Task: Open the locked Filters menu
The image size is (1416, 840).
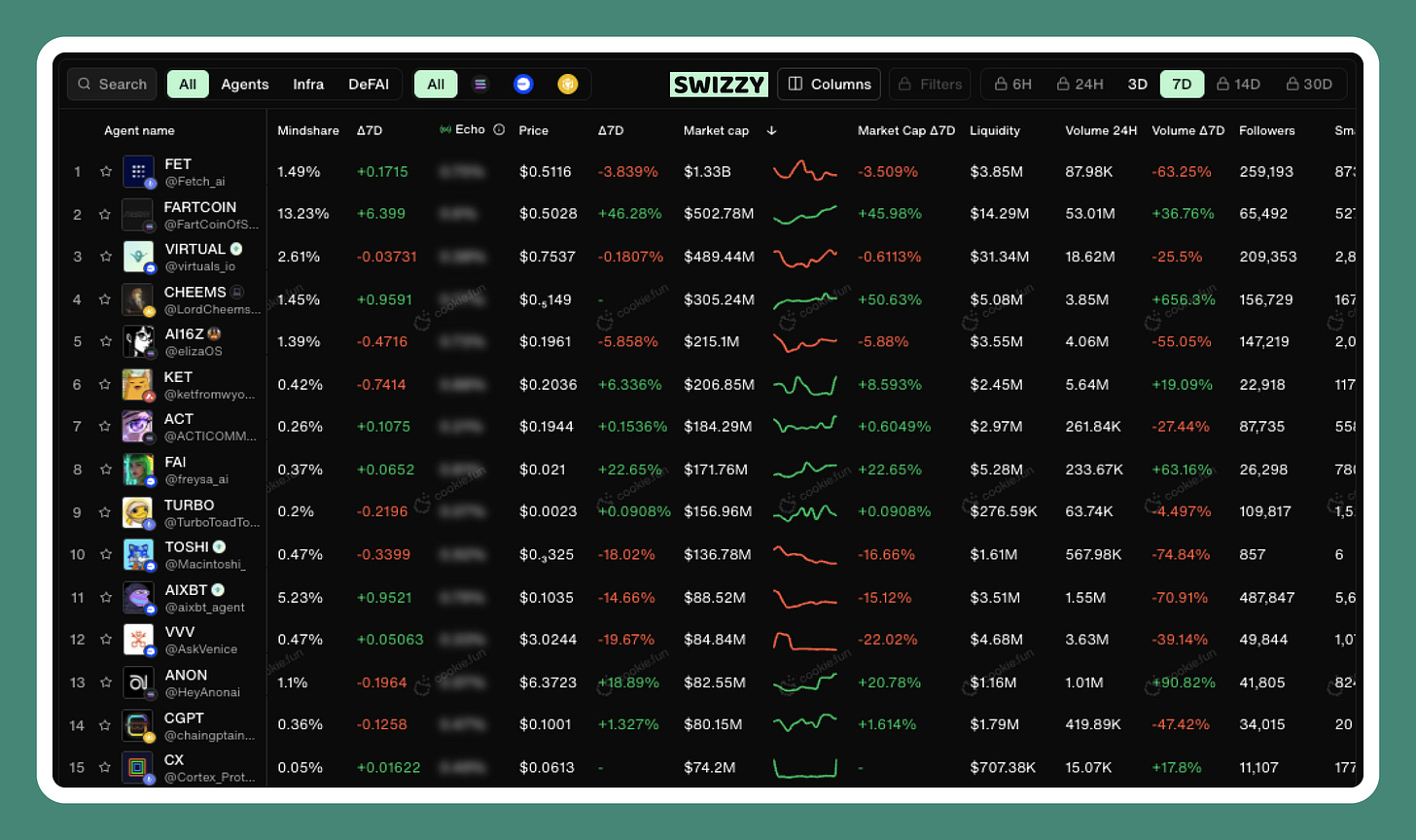Action: pyautogui.click(x=930, y=85)
